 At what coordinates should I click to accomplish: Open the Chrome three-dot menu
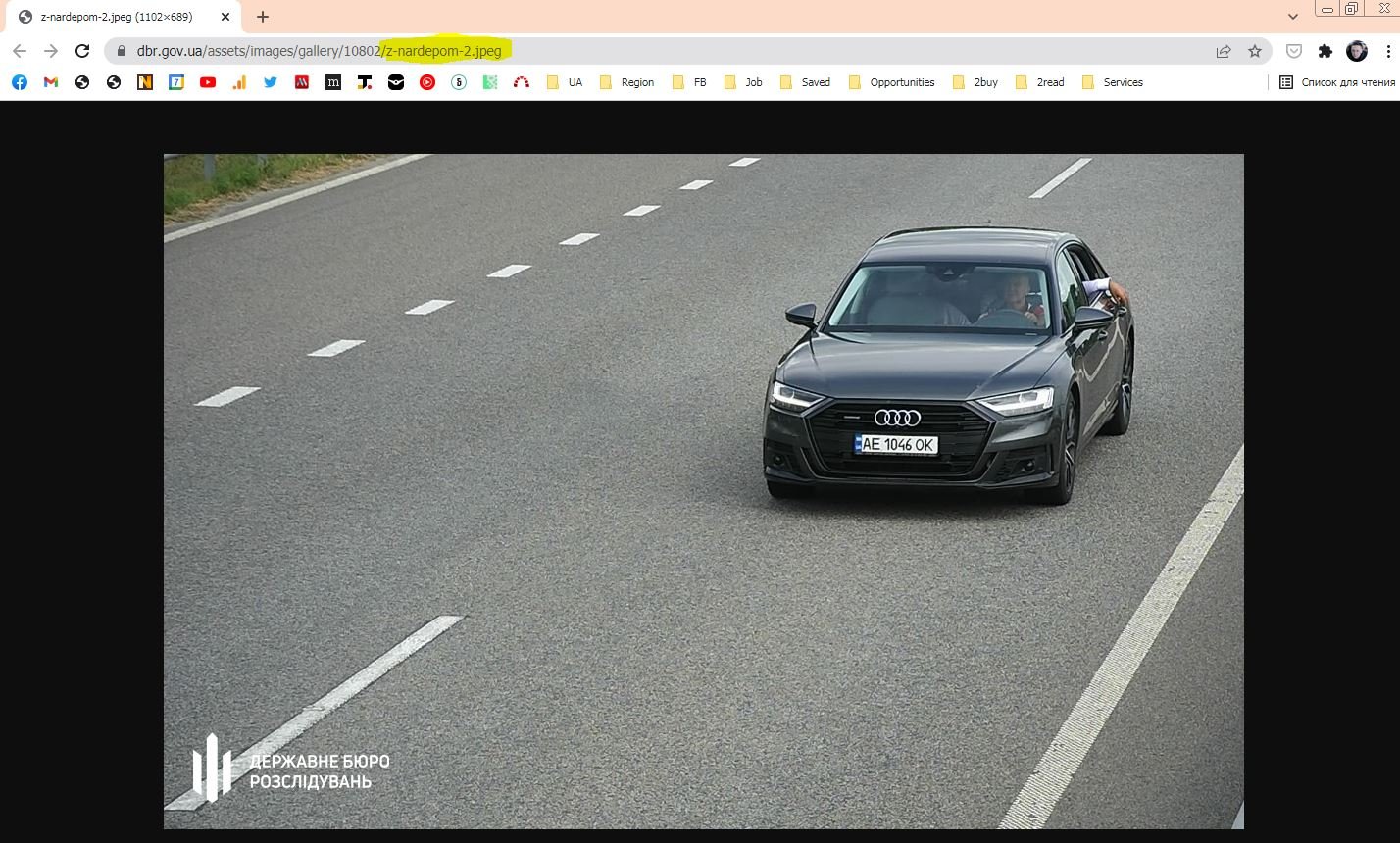pos(1387,51)
